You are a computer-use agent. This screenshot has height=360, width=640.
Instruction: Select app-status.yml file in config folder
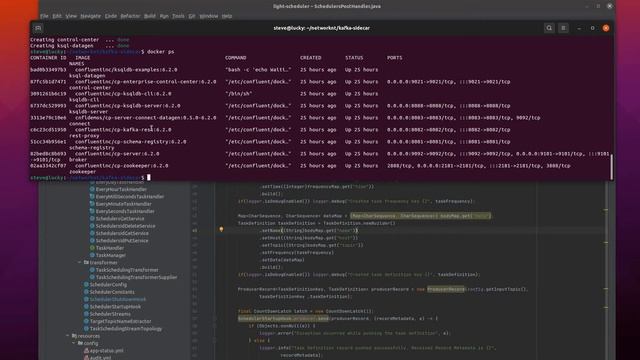[x=106, y=351]
